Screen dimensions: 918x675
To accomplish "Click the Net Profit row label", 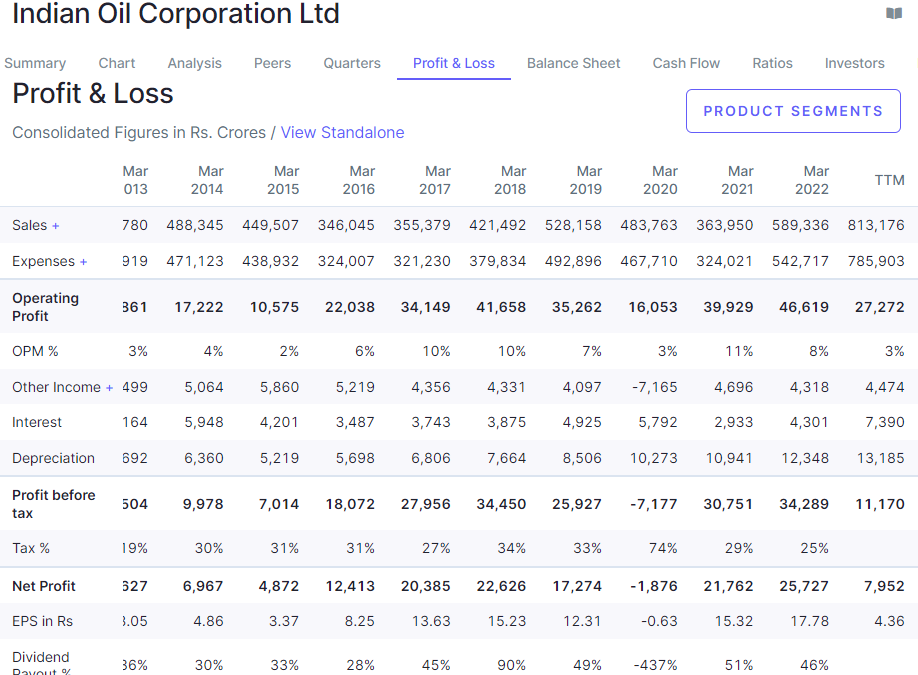I will pos(44,586).
